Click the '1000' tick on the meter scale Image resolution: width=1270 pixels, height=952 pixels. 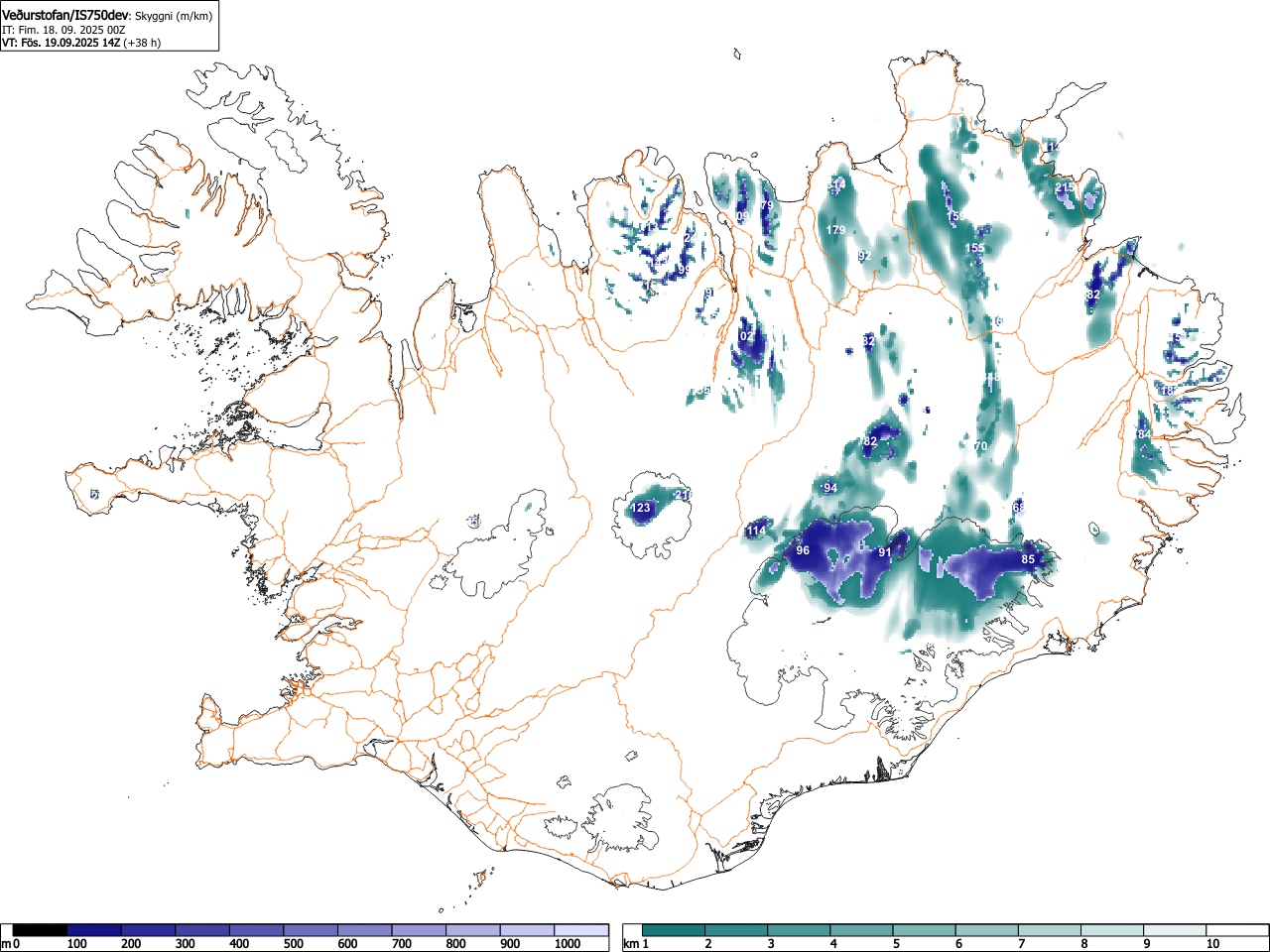tap(568, 944)
